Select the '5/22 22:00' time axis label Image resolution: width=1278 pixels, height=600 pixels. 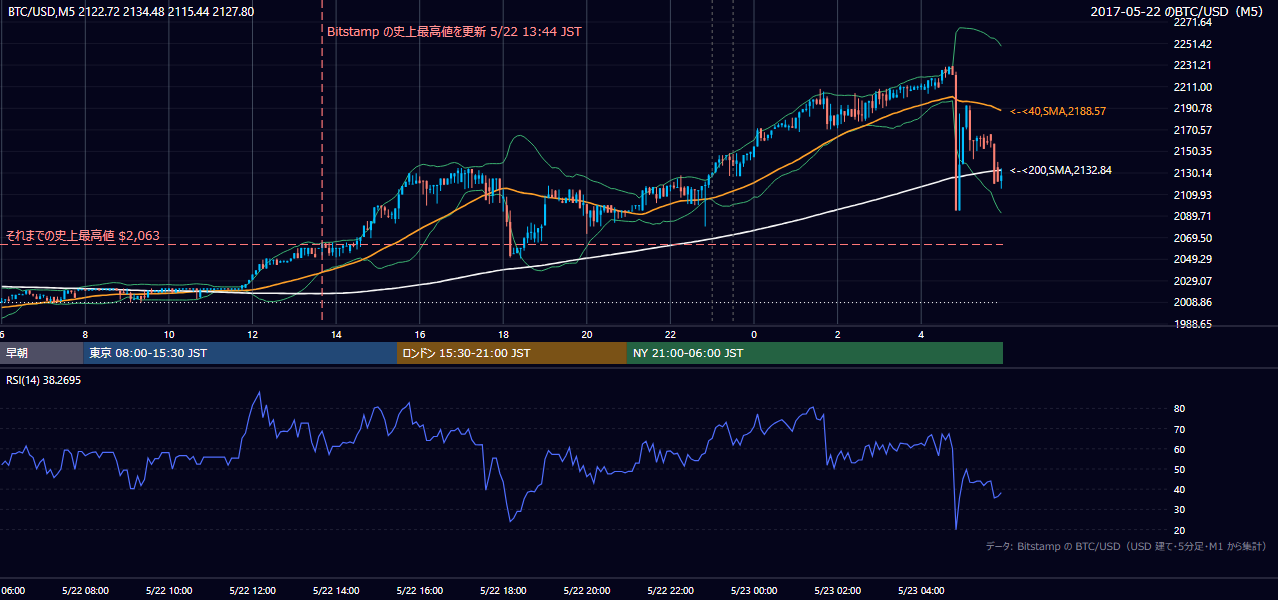coord(670,591)
